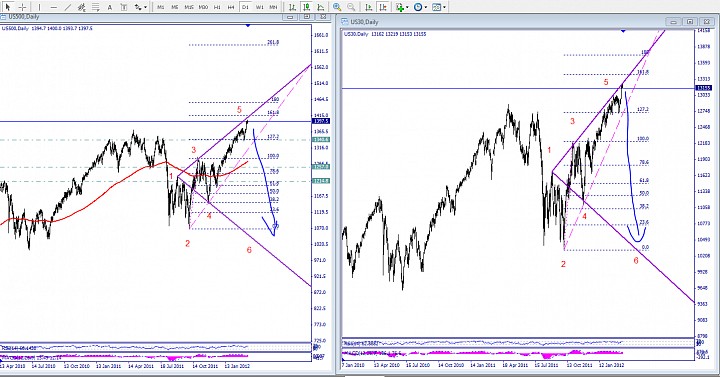The width and height of the screenshot is (720, 377).
Task: Click the zoom in magnifier
Action: coord(337,7)
